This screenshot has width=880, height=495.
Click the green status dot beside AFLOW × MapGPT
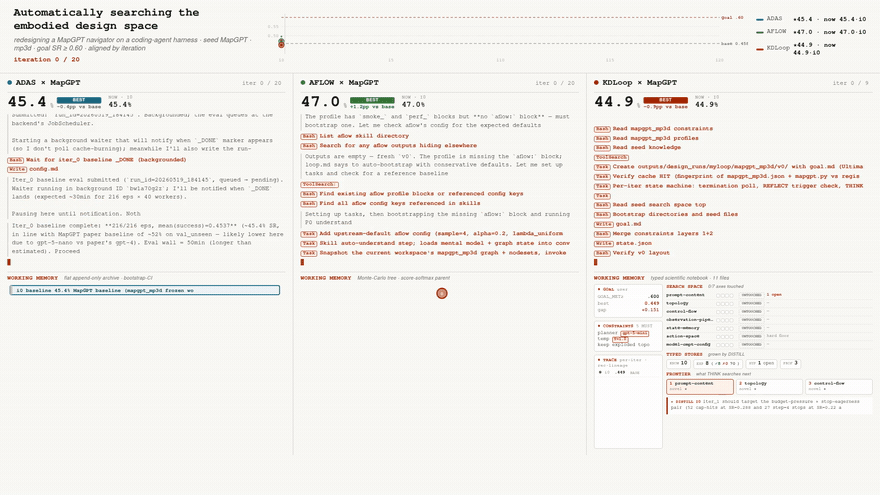pyautogui.click(x=303, y=82)
